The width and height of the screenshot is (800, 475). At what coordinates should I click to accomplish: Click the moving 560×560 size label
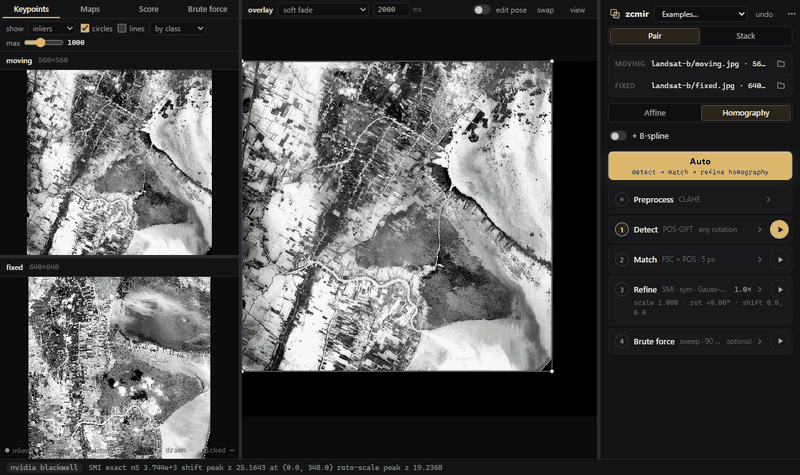click(53, 60)
